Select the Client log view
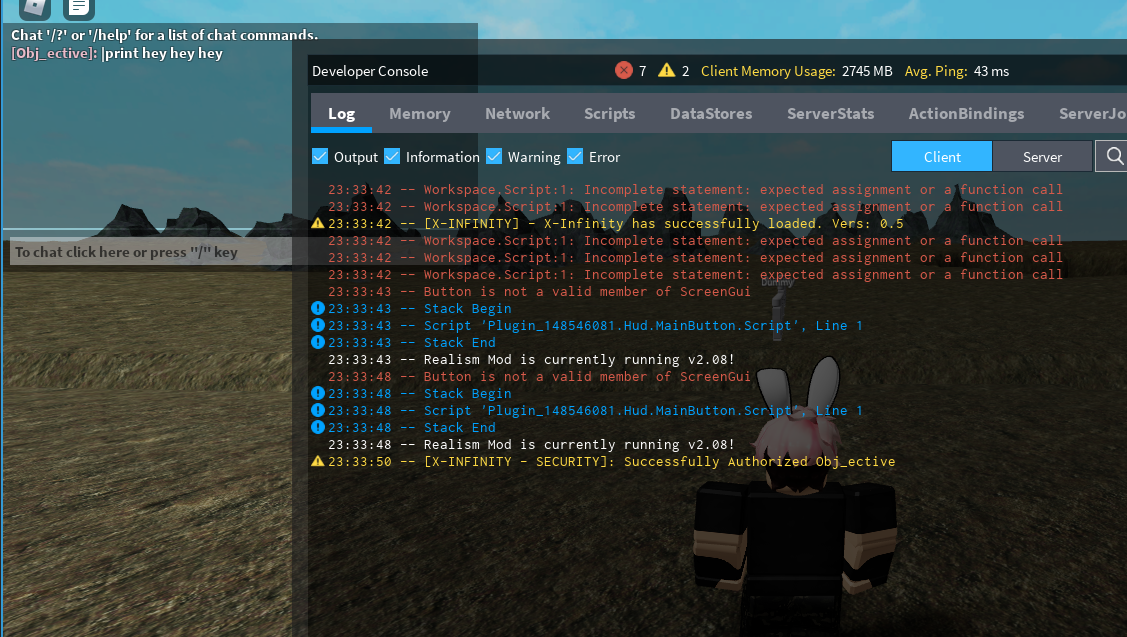The image size is (1127, 637). (x=941, y=156)
